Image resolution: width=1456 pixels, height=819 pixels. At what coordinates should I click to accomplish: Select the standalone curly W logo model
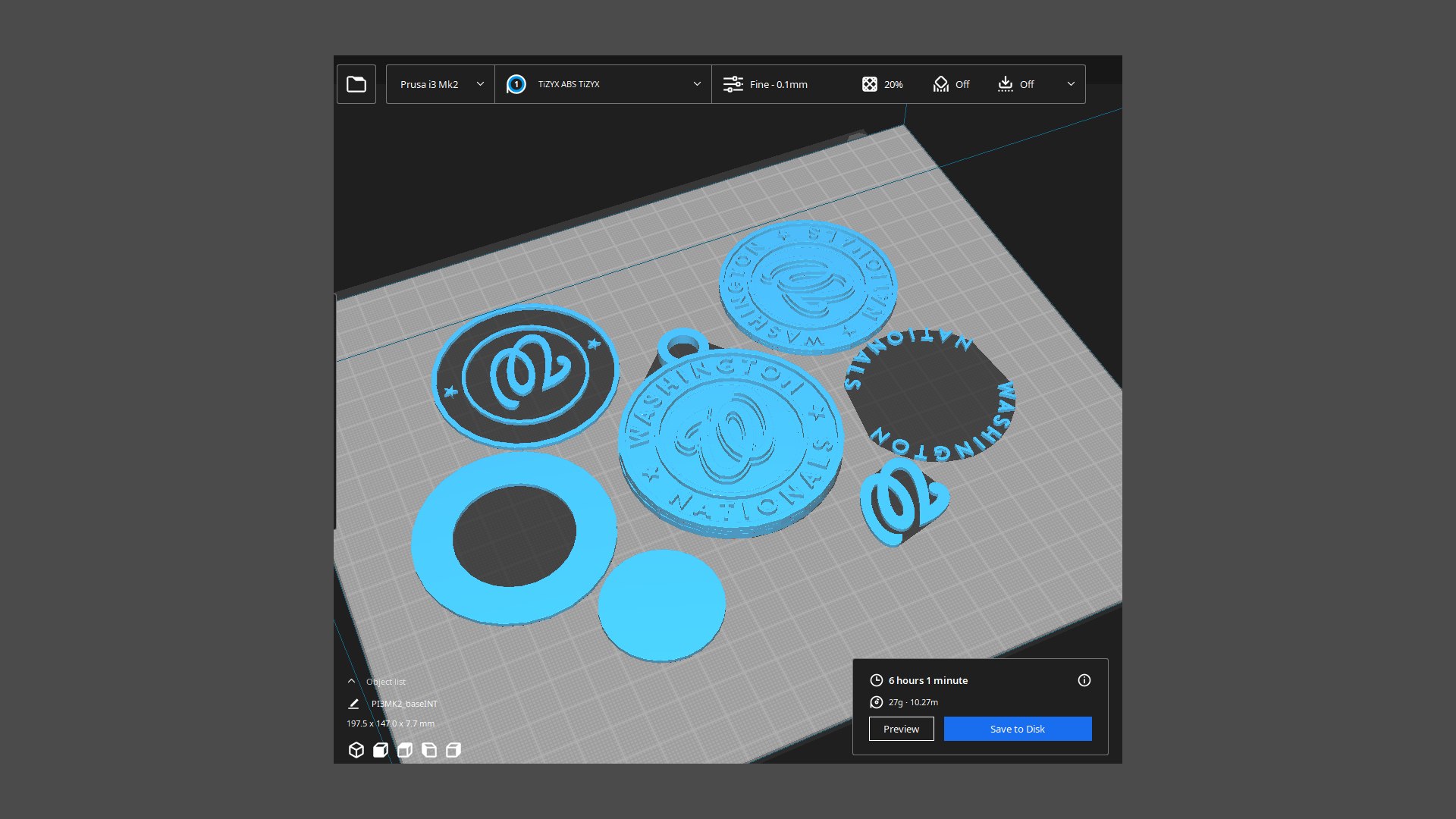coord(902,502)
